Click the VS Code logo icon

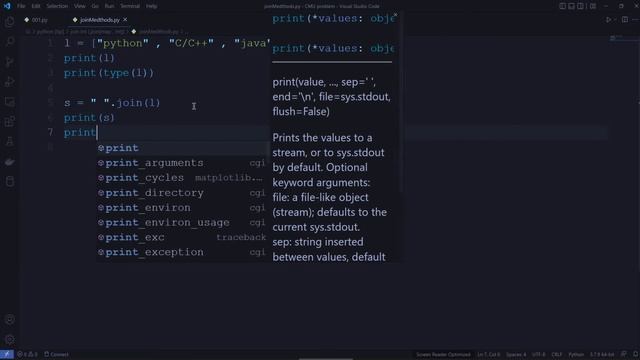pos(7,6)
